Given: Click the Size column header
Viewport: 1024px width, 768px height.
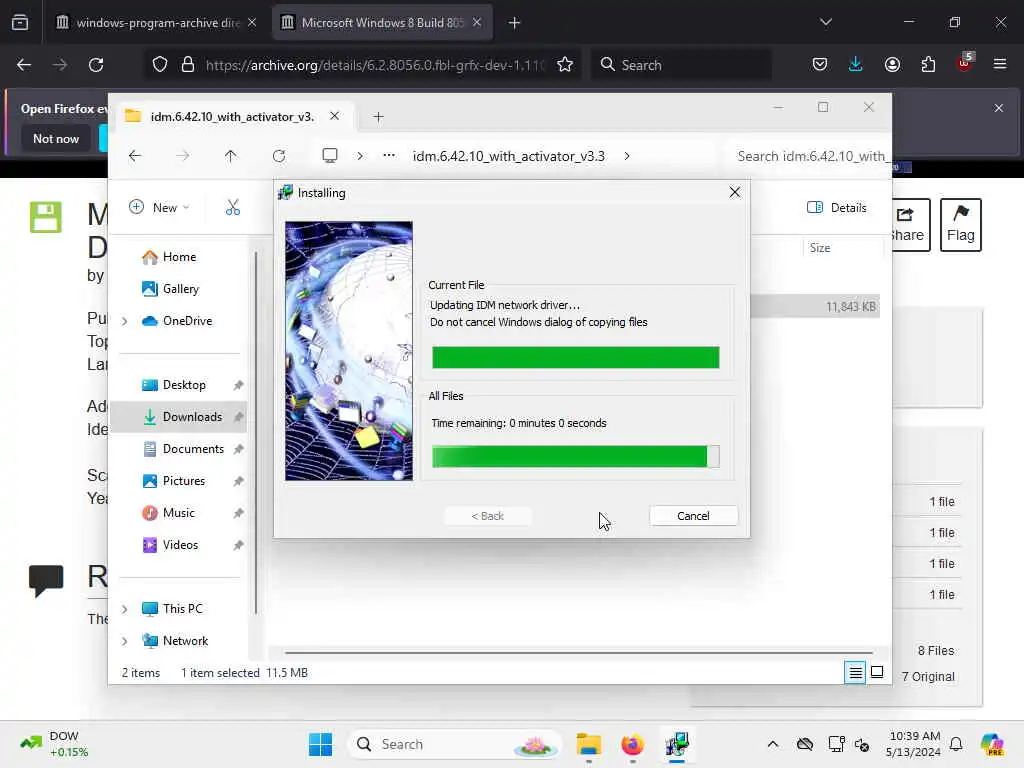Looking at the screenshot, I should pyautogui.click(x=820, y=248).
